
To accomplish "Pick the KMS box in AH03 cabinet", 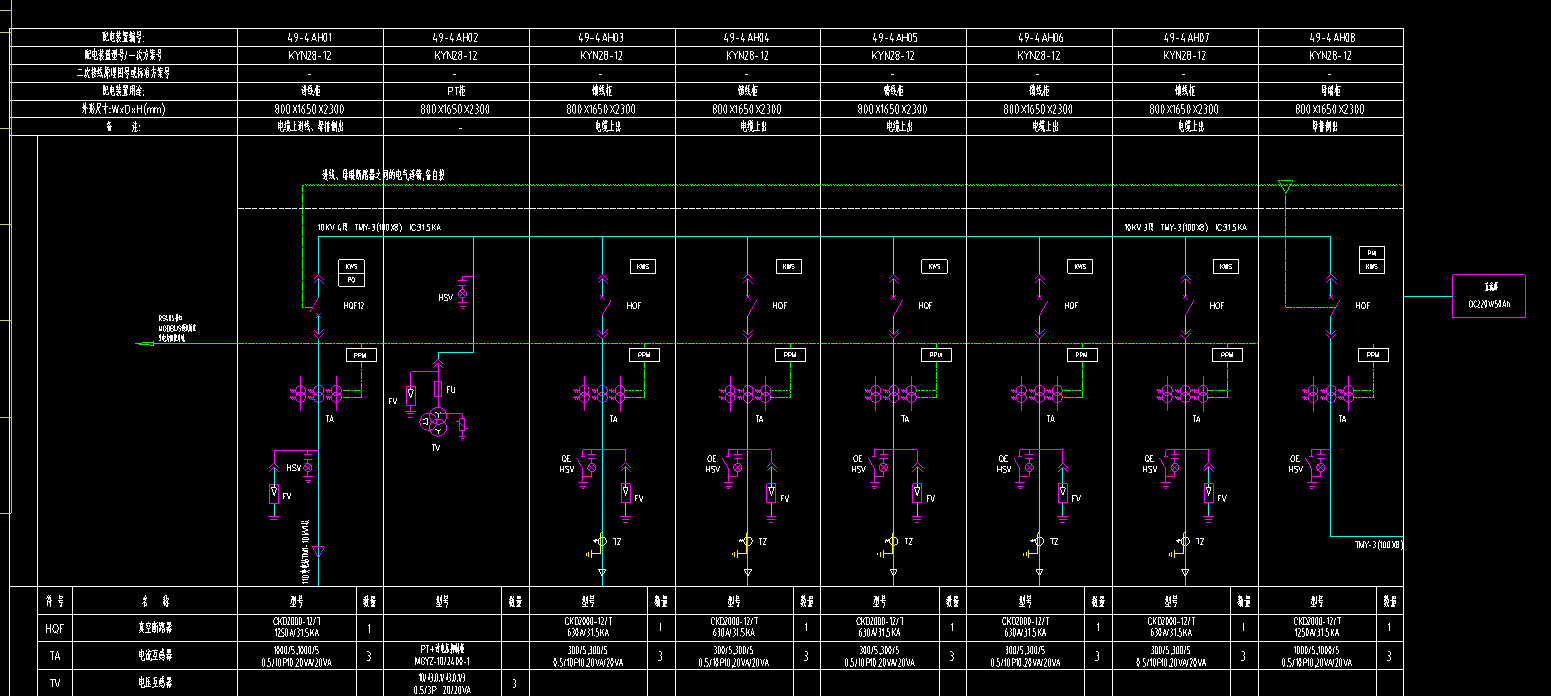I will tap(643, 267).
